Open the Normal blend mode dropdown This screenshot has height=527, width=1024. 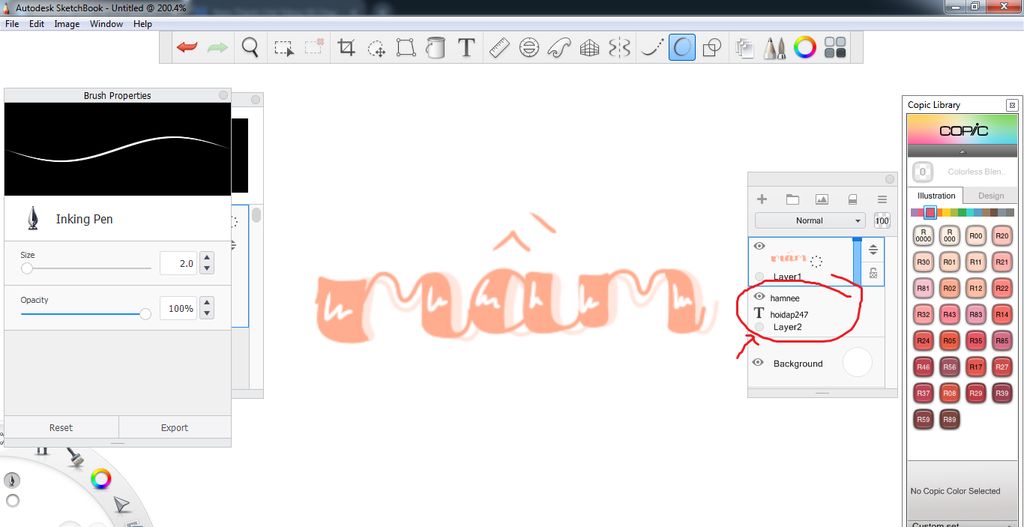pyautogui.click(x=810, y=221)
